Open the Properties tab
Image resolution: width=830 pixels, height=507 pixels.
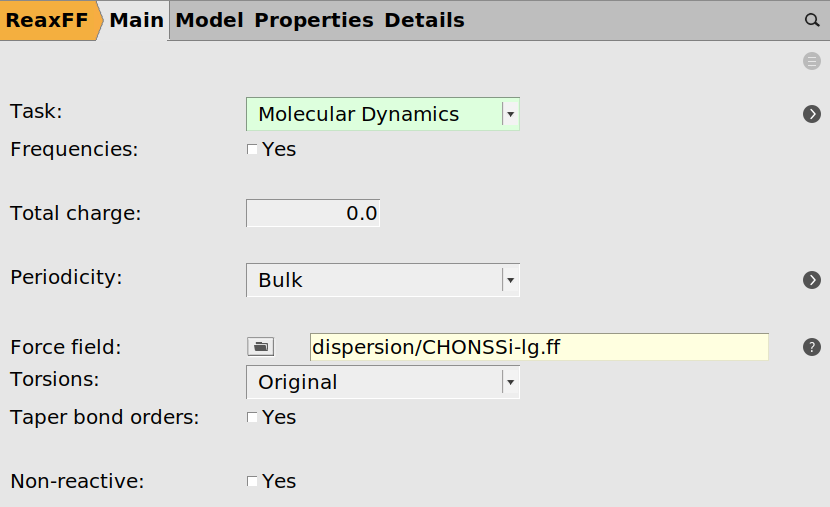[314, 20]
